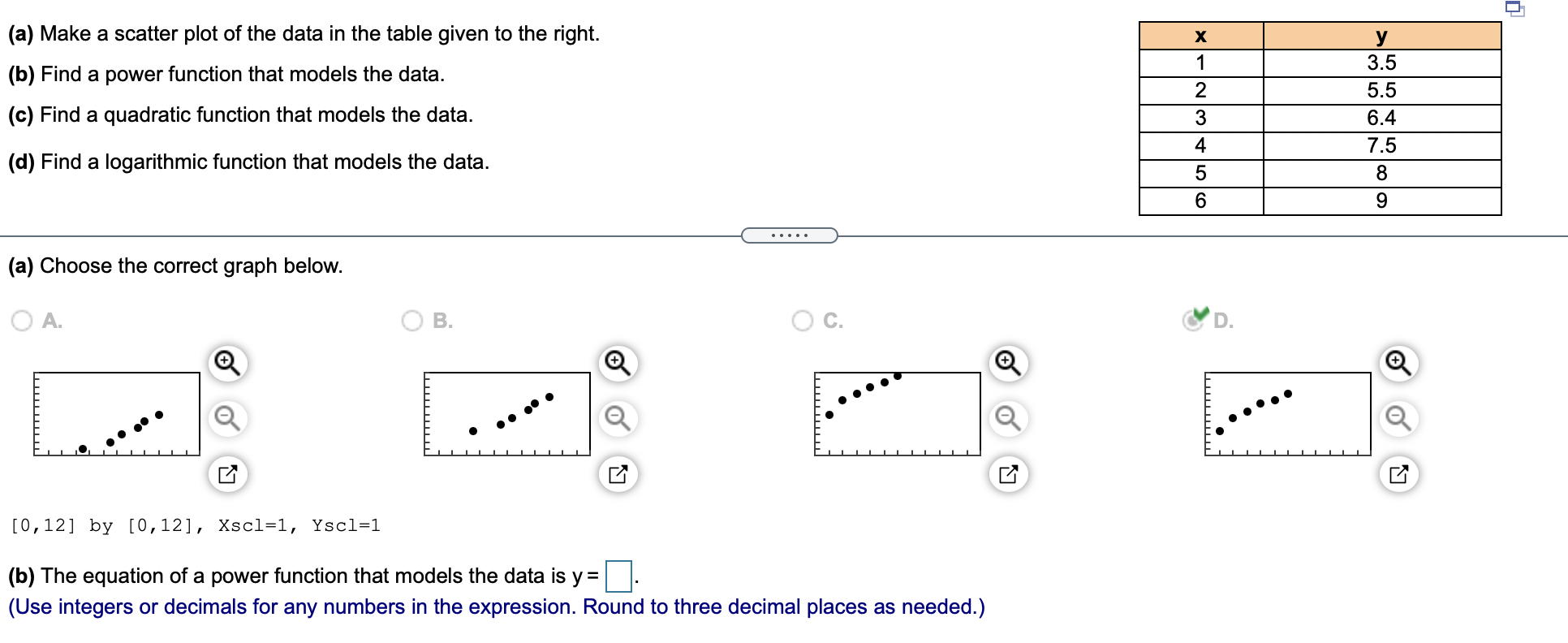Zoom in on the graph for option D

1398,363
